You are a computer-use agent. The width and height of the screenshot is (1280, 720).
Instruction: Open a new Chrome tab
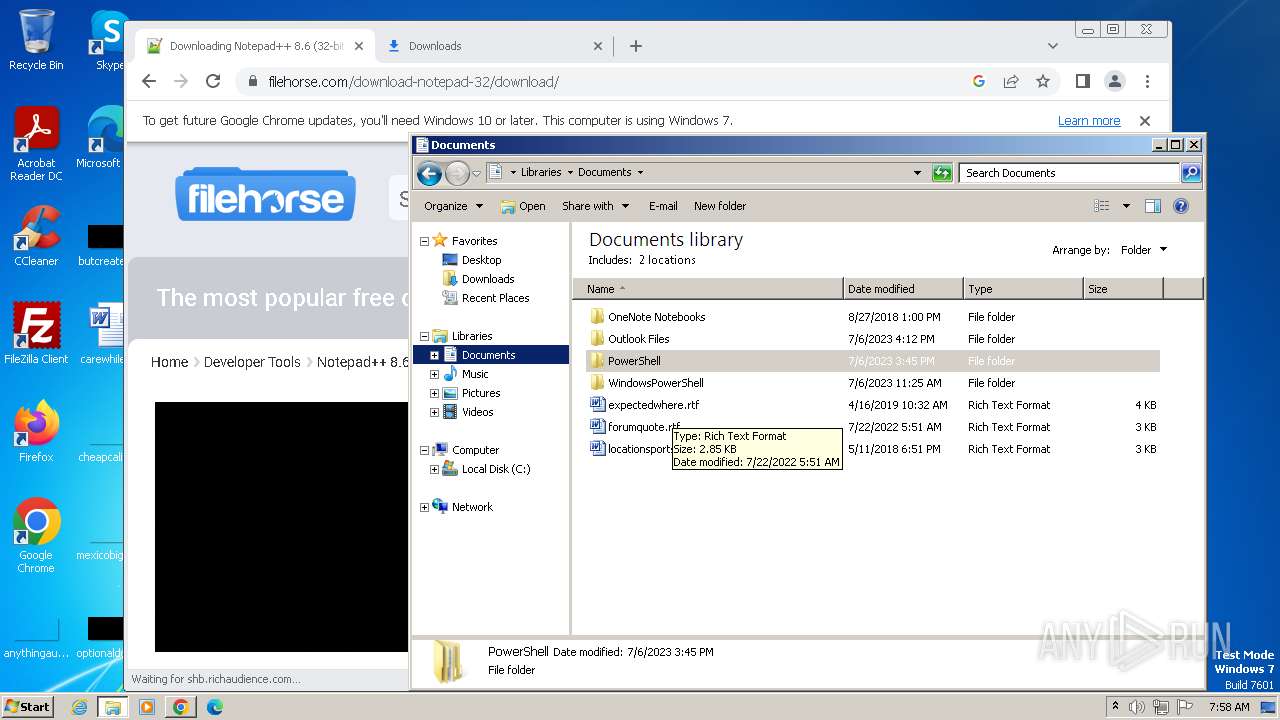pos(636,46)
